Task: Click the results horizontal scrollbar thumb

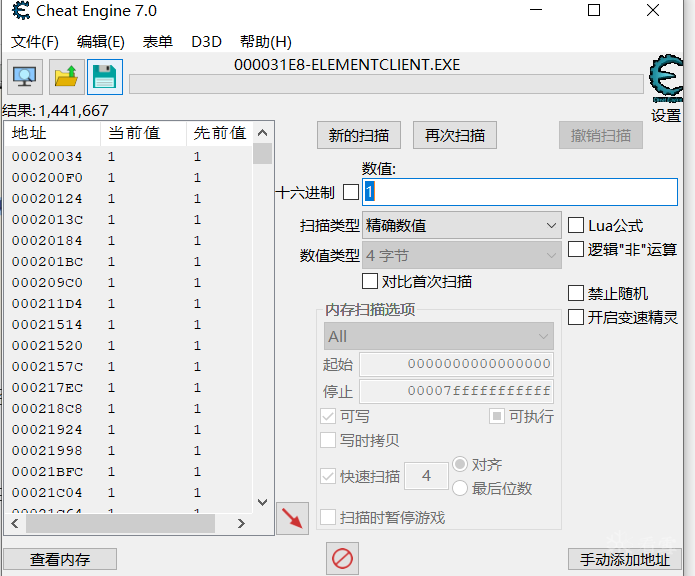Action: [121, 524]
